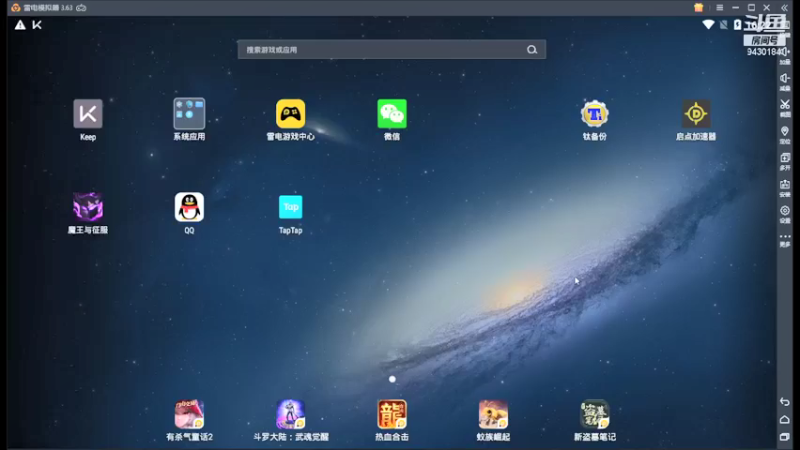Launch the 魔王与征服 game

(x=88, y=207)
